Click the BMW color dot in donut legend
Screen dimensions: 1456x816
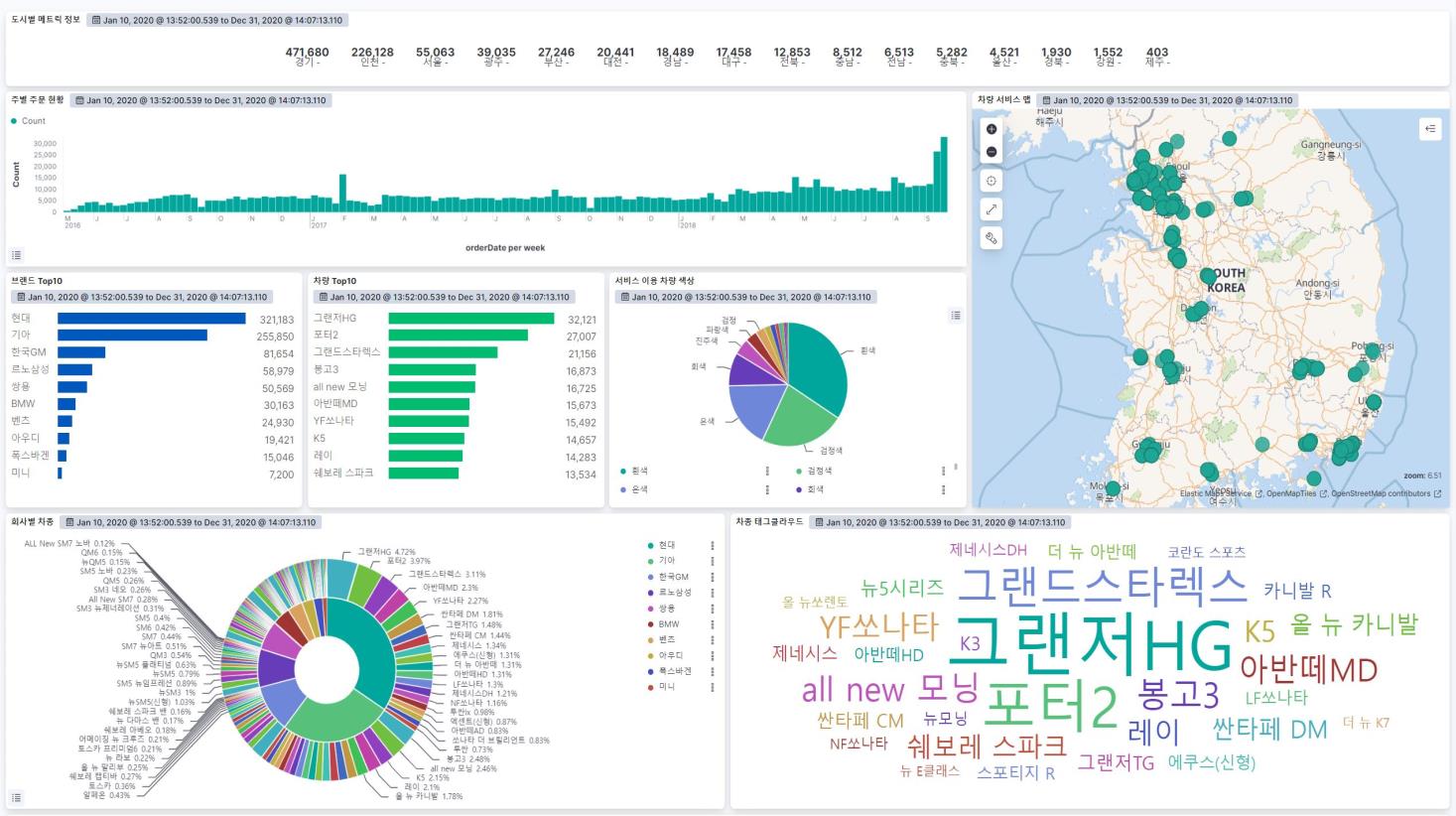pyautogui.click(x=650, y=624)
